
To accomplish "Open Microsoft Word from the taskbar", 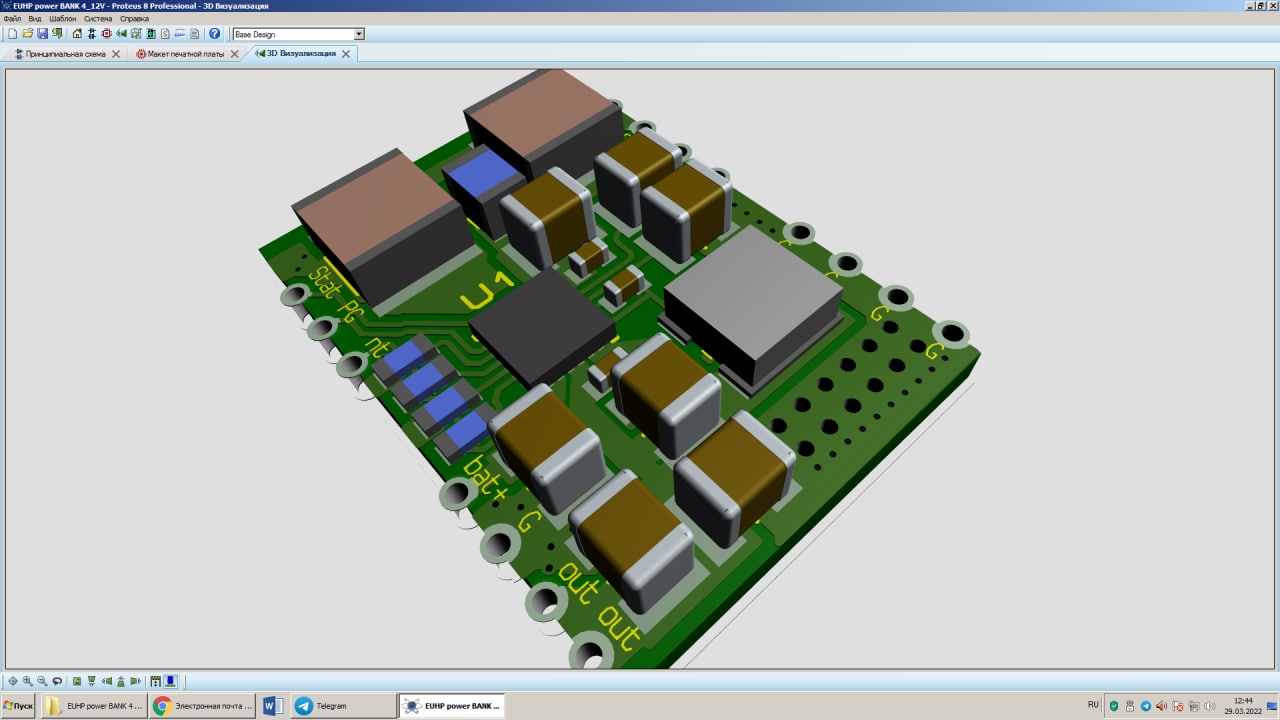I will (x=273, y=706).
